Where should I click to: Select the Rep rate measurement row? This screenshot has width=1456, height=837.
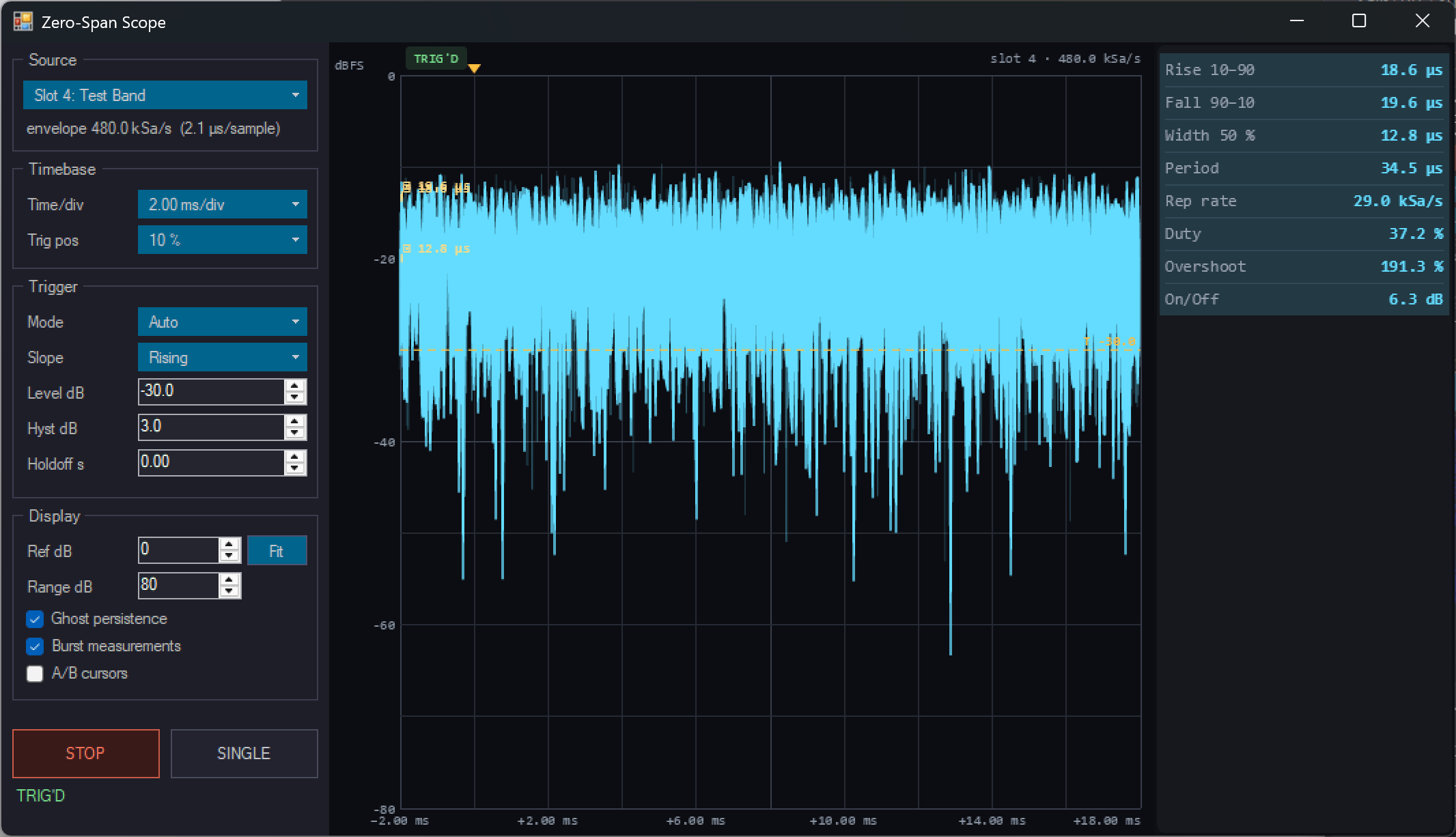pos(1304,201)
